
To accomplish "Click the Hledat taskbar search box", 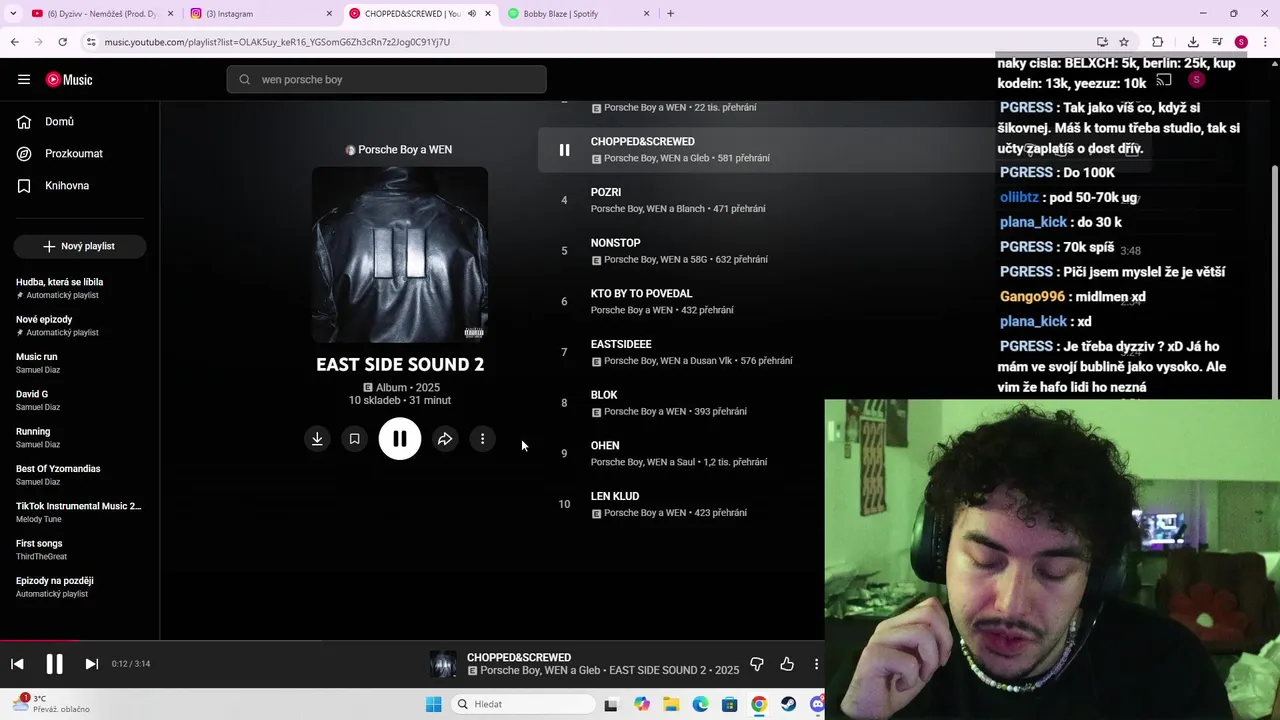I will [x=523, y=705].
